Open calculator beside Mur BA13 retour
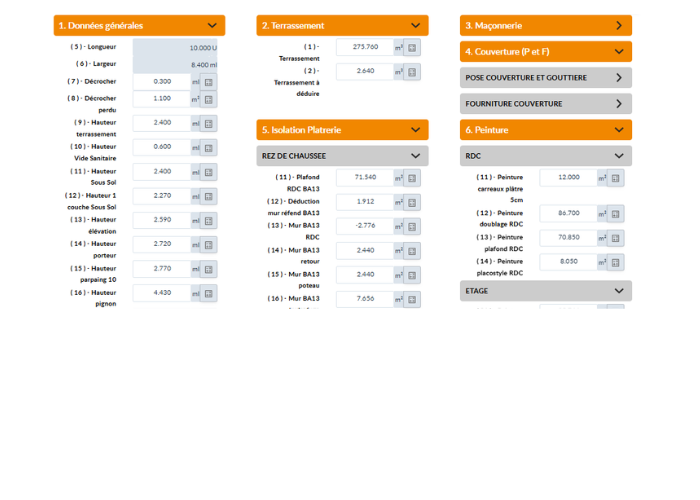The image size is (700, 500). click(x=412, y=251)
